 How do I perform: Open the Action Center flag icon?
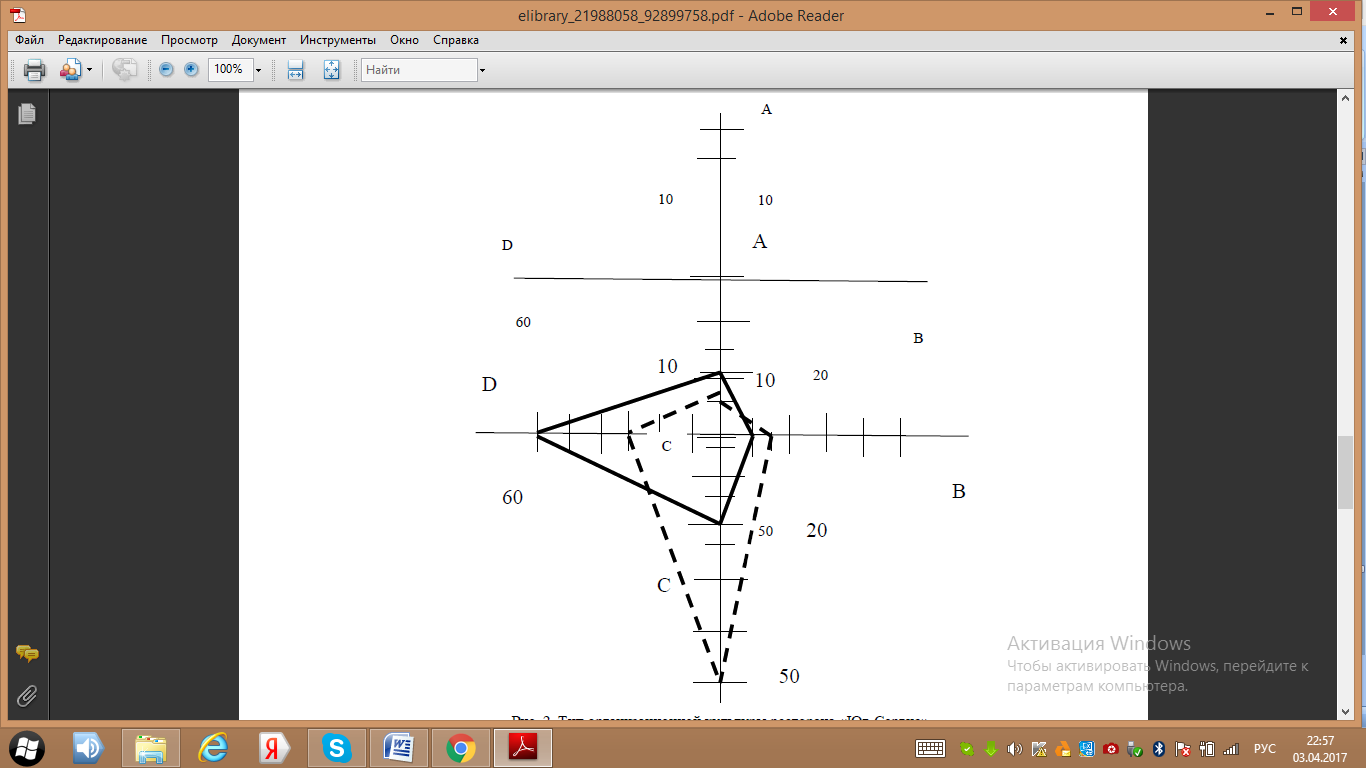coord(1183,748)
